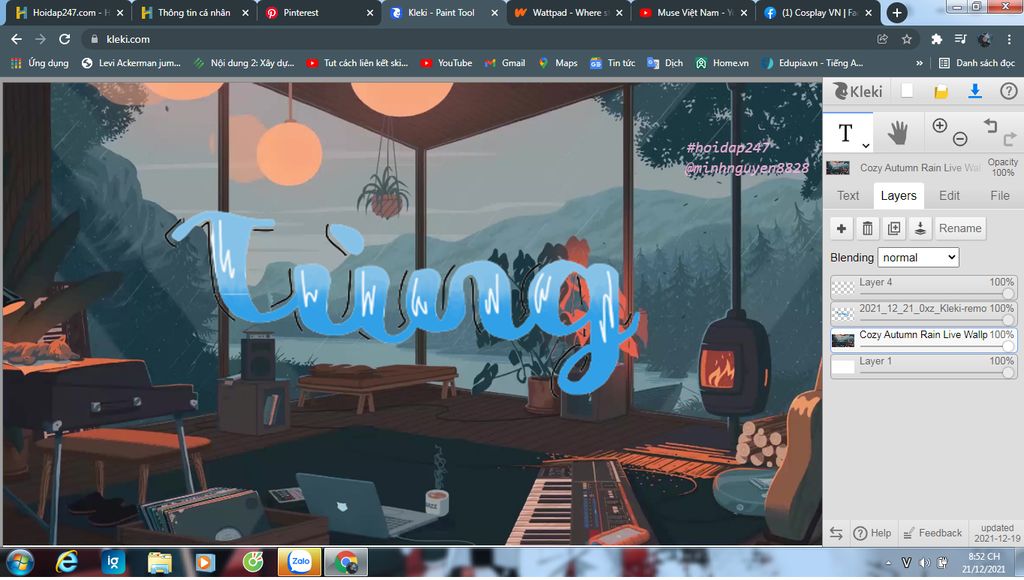Bookmark this page with the star icon

point(906,39)
